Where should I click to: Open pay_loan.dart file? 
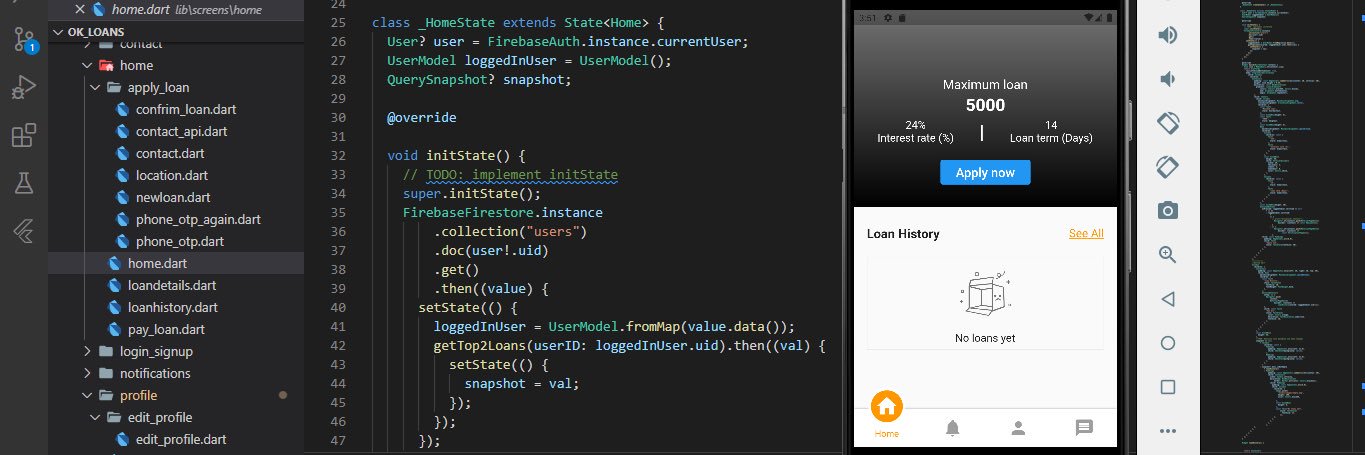tap(166, 329)
